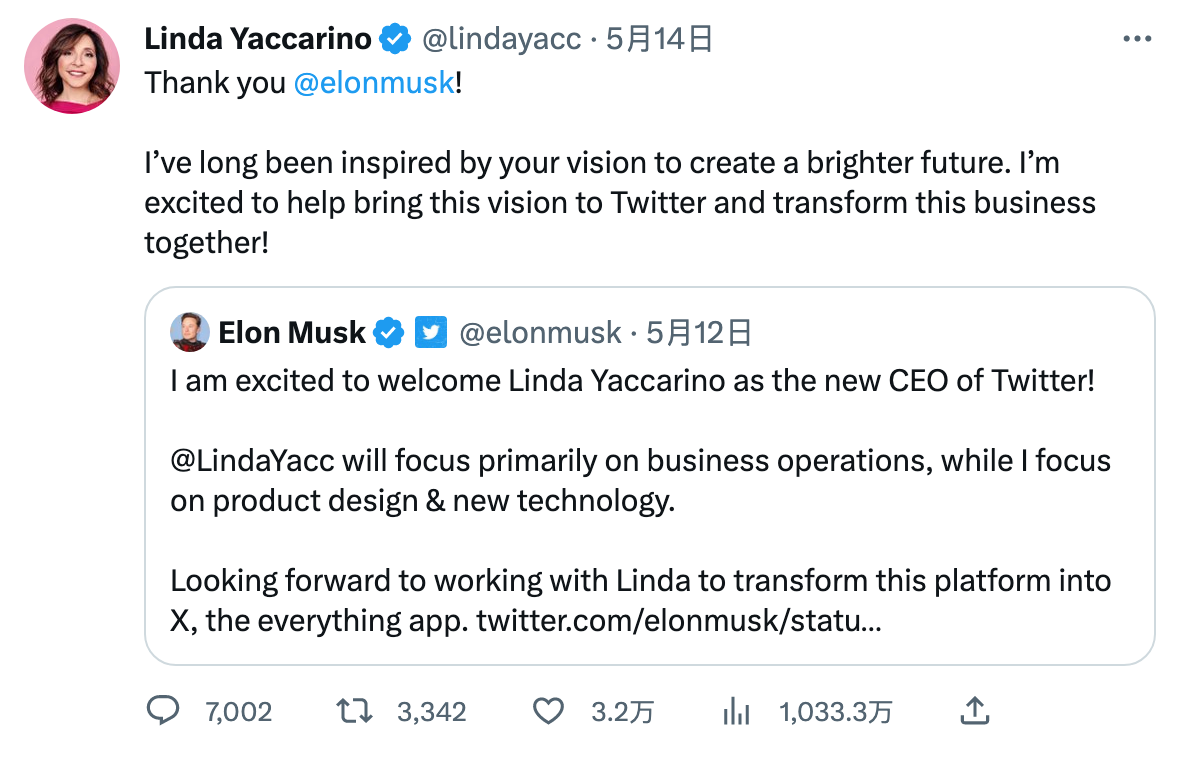Click the 3.2万 likes count
This screenshot has width=1188, height=772.
[x=622, y=712]
